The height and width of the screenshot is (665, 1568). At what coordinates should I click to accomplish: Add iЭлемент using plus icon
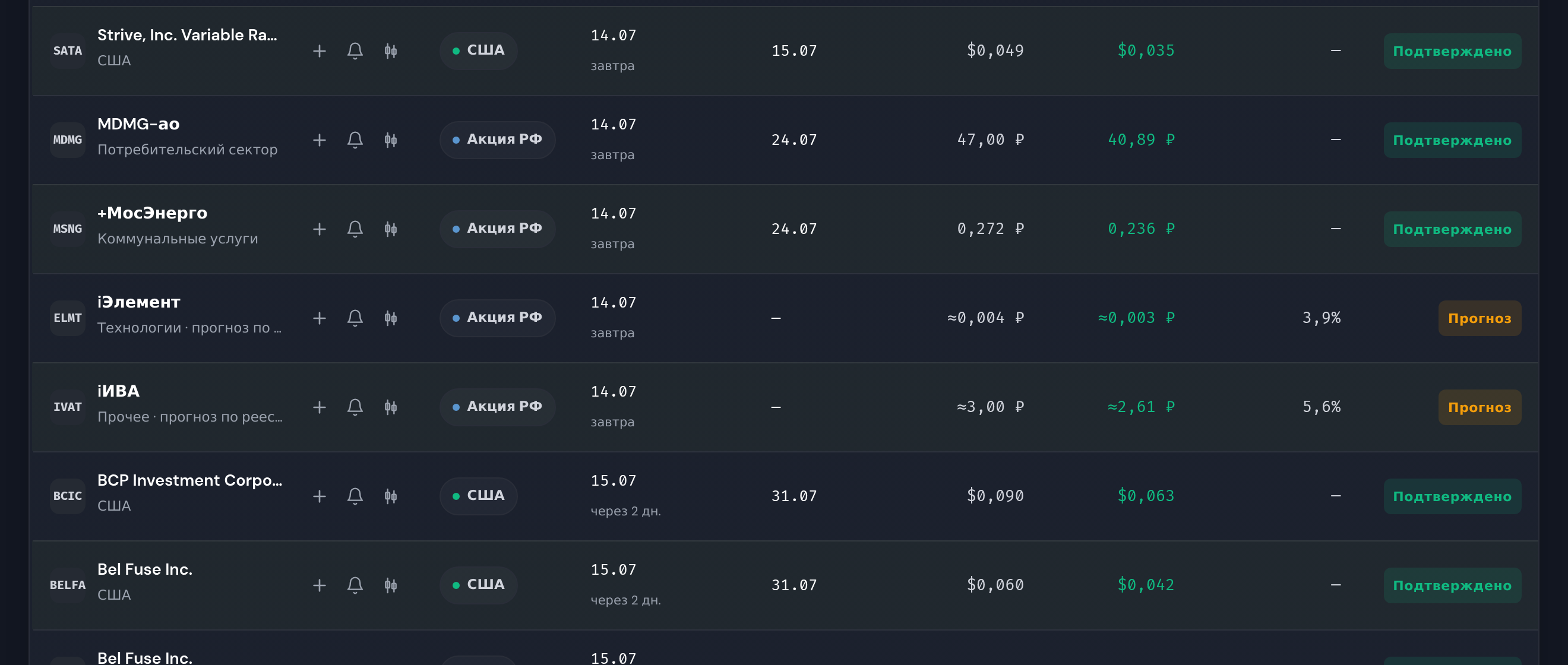click(x=319, y=318)
